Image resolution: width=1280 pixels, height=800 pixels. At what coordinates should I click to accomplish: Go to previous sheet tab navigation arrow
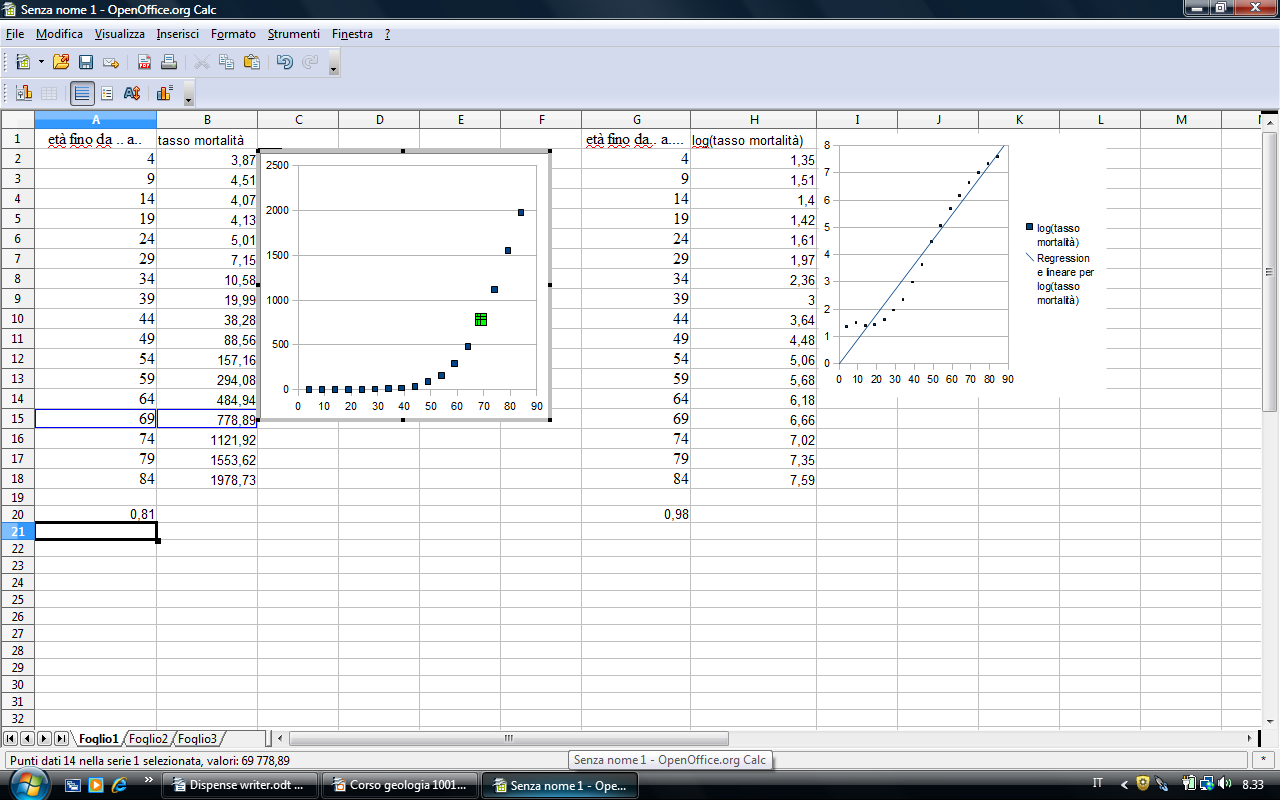(x=28, y=738)
